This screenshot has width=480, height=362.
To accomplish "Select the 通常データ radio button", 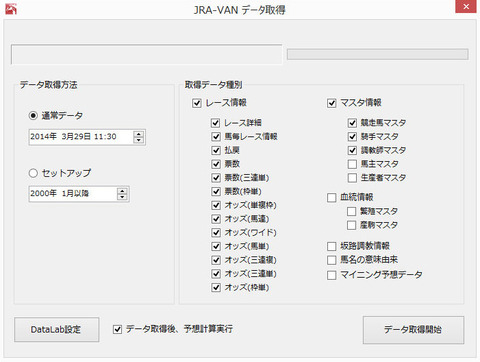I will (33, 116).
